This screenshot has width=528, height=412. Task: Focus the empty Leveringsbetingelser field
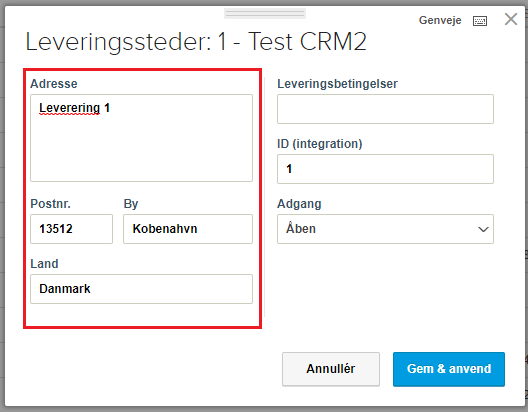pyautogui.click(x=385, y=109)
